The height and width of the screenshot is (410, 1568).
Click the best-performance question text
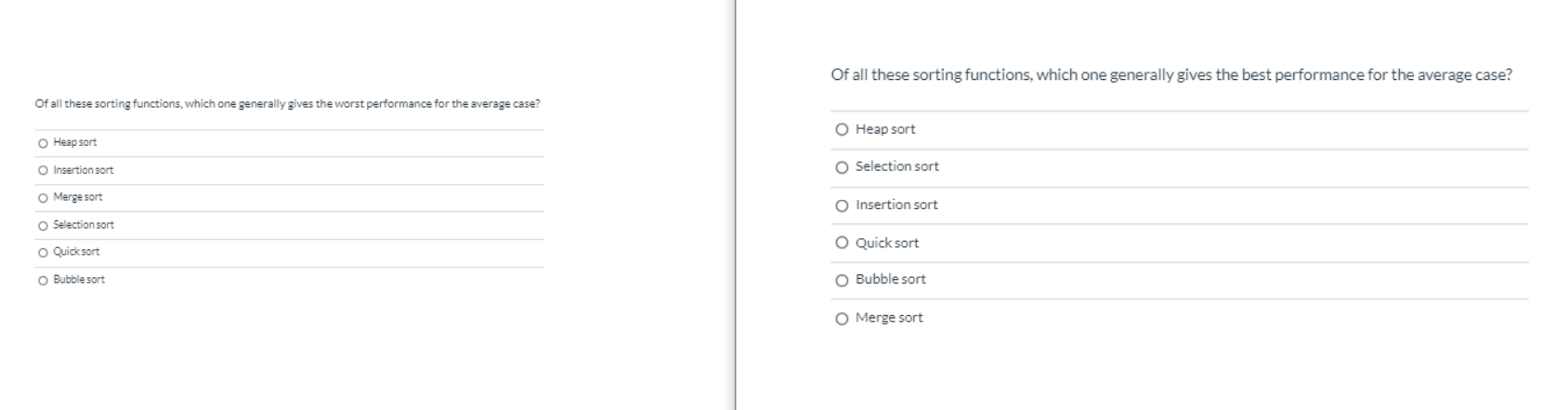point(1170,75)
